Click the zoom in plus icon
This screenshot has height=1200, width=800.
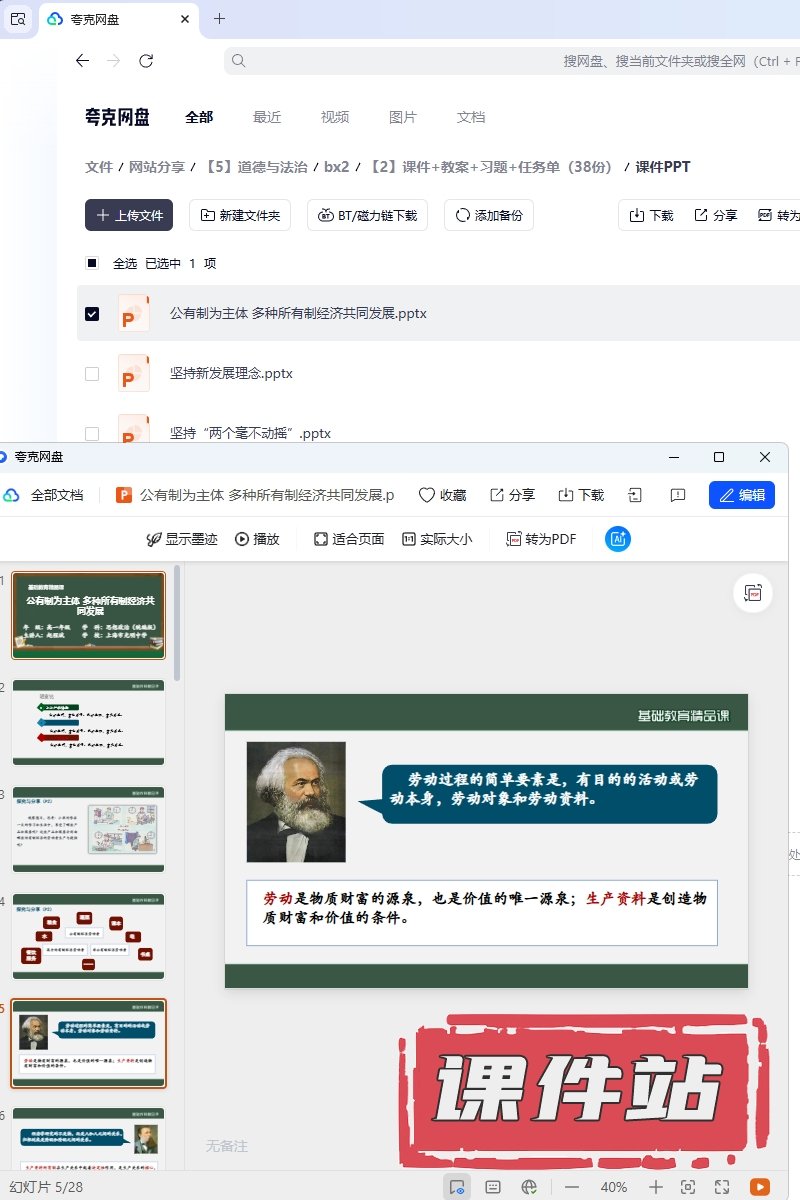[x=655, y=1187]
